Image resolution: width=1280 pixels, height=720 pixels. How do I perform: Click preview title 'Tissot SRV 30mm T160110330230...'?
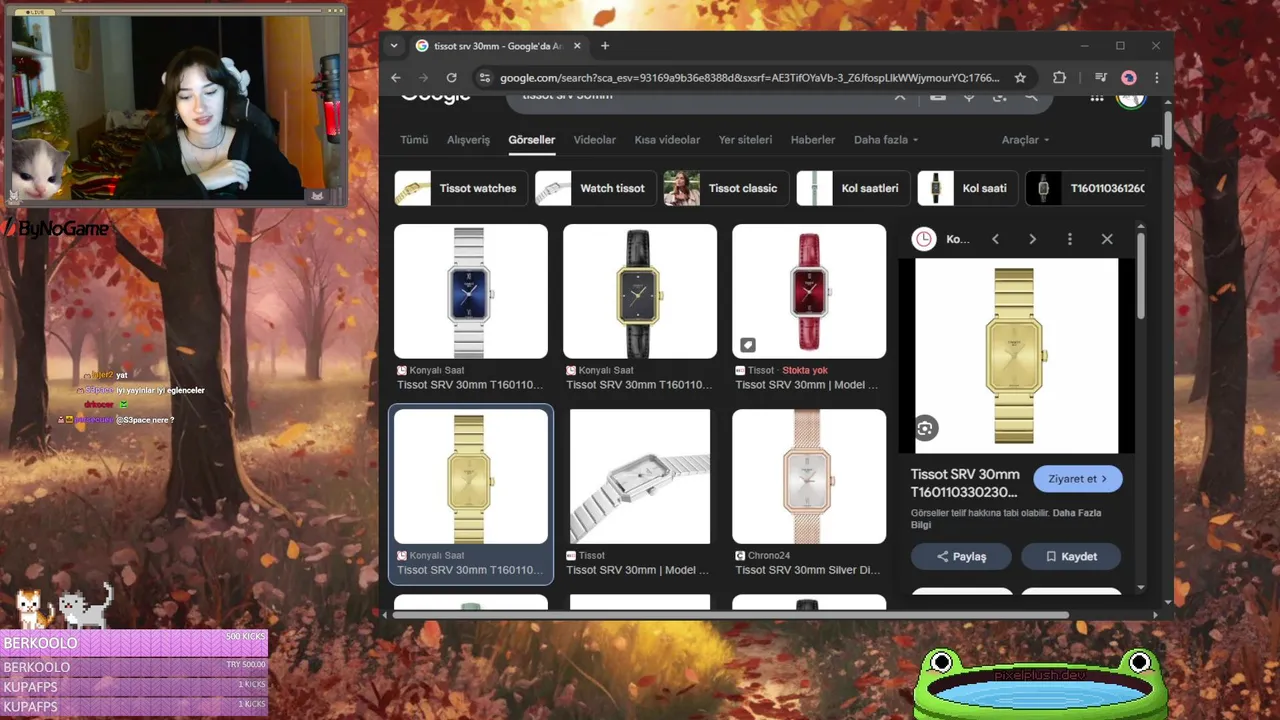click(x=965, y=483)
